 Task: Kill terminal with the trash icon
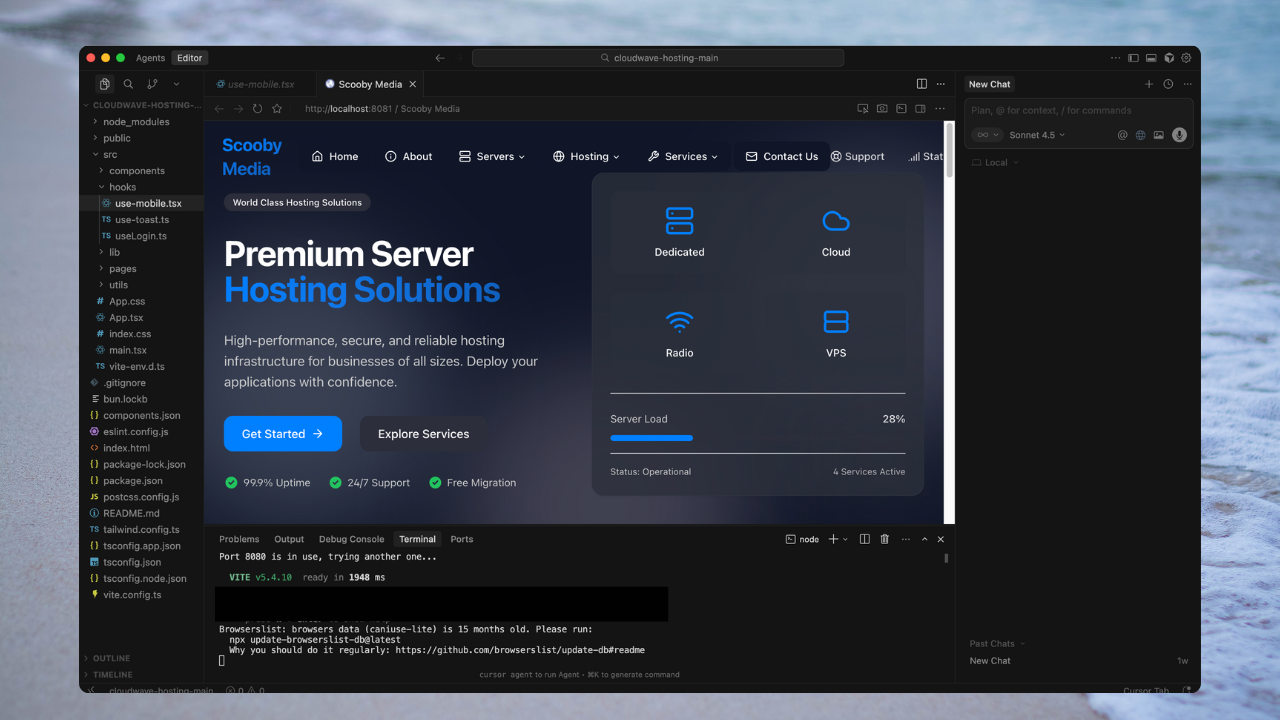(x=884, y=539)
